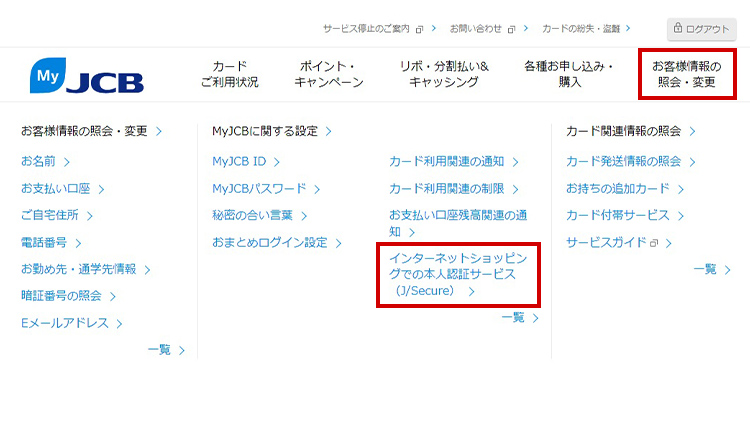Click chevron after 暗証番号の照会
The width and height of the screenshot is (750, 437).
tap(113, 297)
